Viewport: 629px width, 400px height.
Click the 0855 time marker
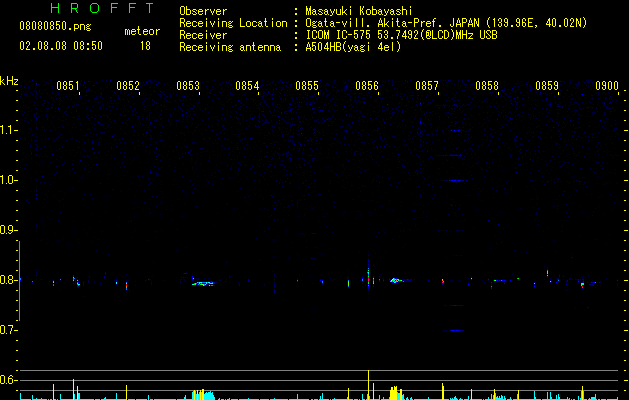tap(307, 86)
